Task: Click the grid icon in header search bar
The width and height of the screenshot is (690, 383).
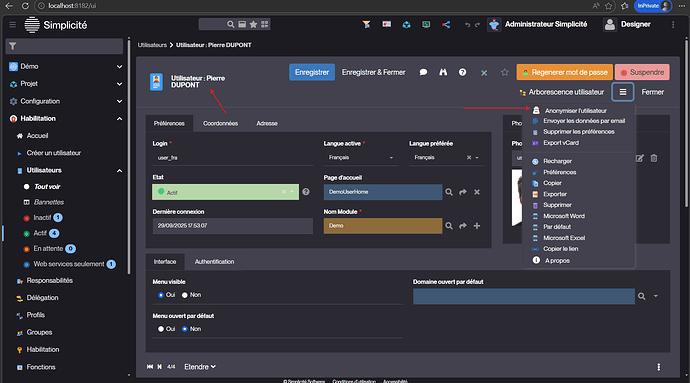Action: (x=264, y=24)
